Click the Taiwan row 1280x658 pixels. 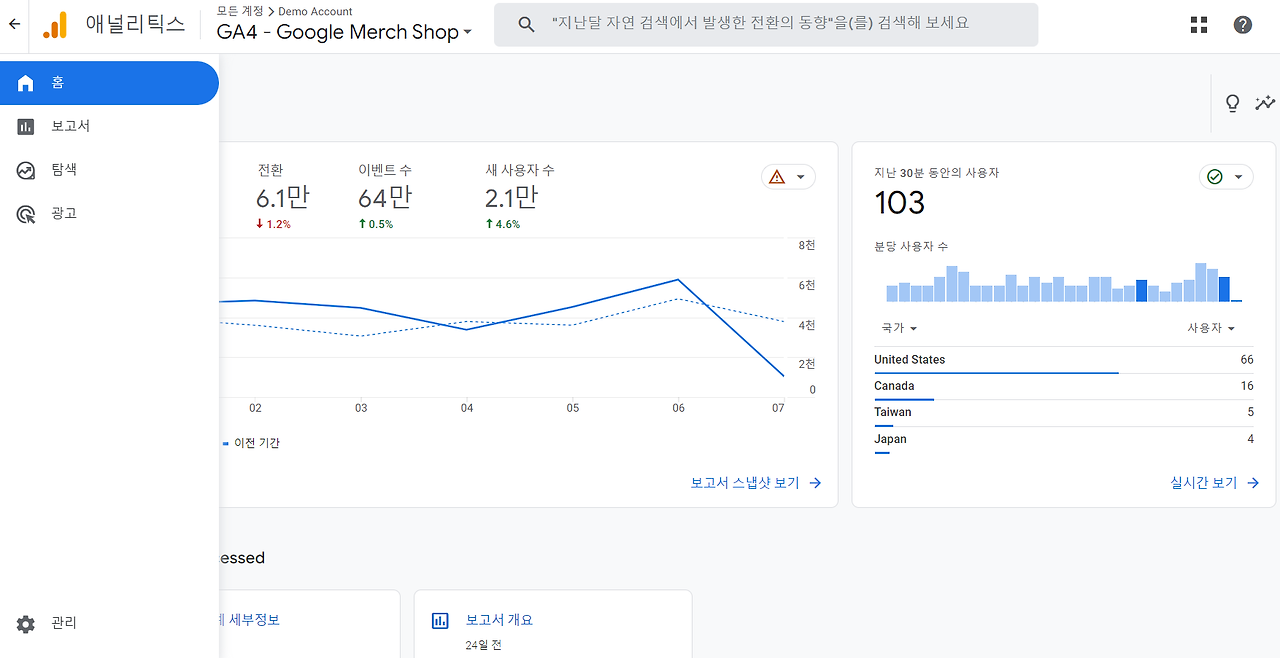point(1064,413)
